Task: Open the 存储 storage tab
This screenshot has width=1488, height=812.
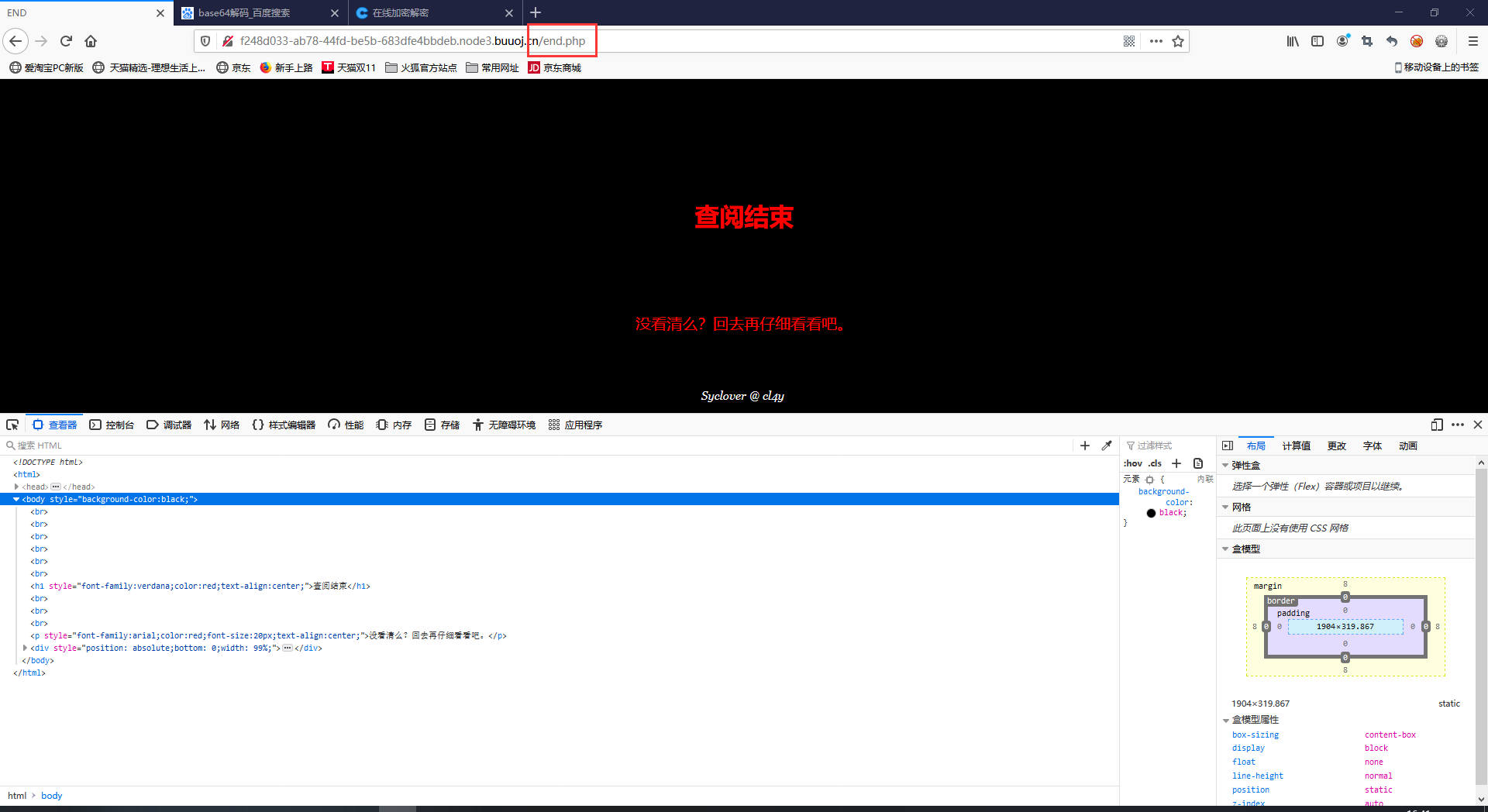Action: 442,425
